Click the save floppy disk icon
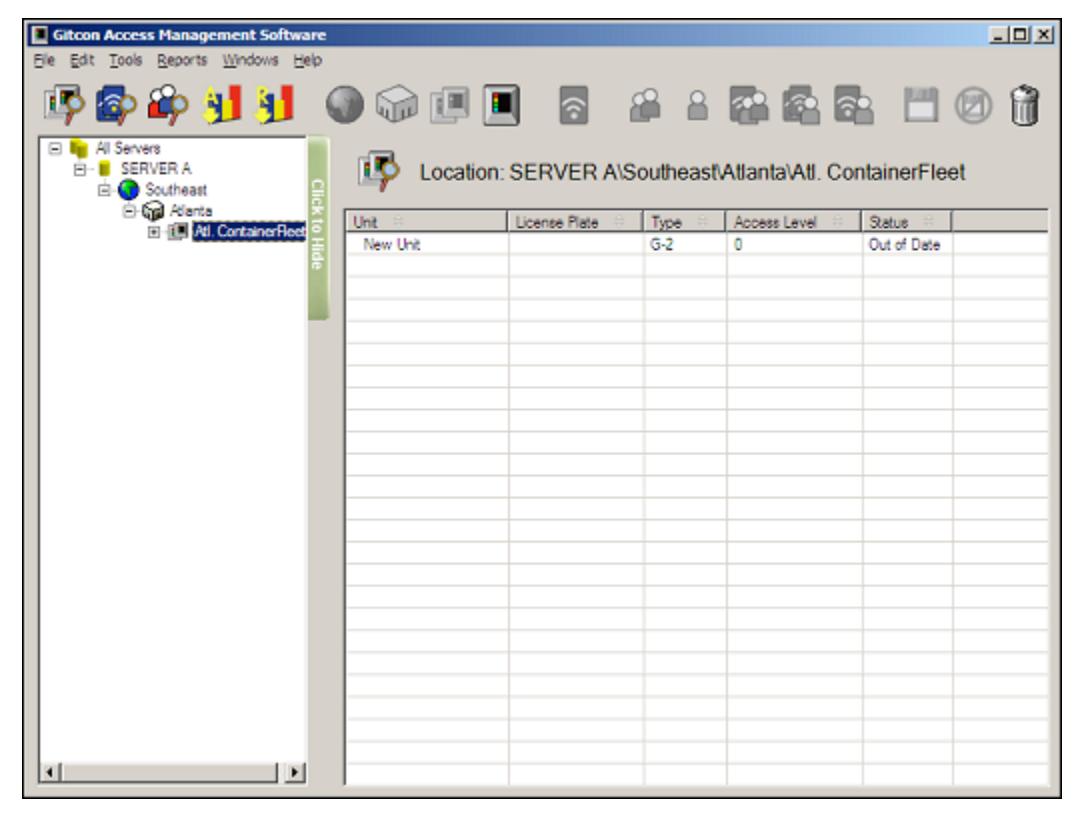The image size is (1074, 816). [x=921, y=105]
